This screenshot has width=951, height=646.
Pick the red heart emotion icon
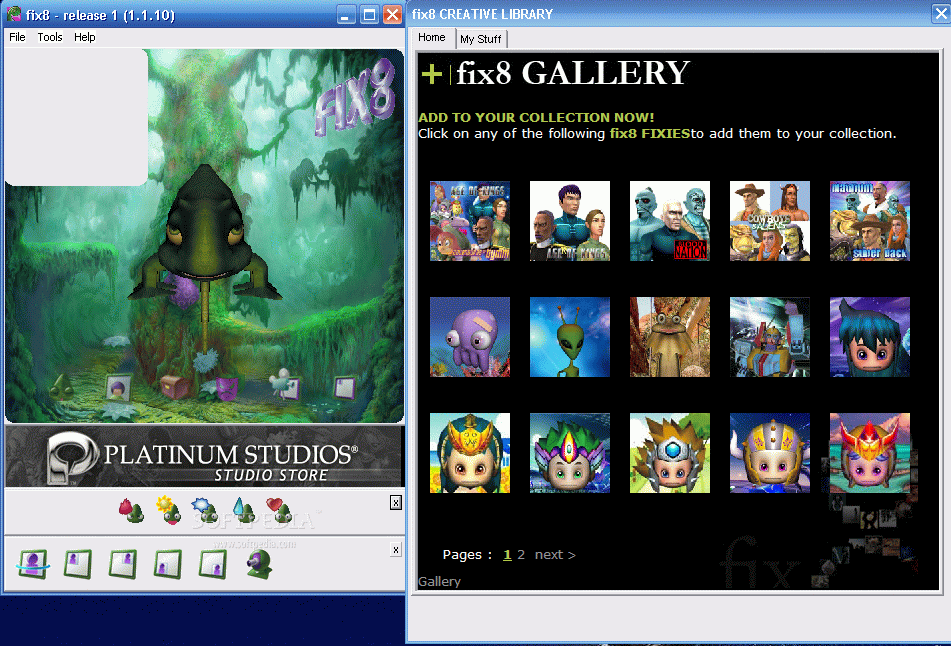click(279, 511)
